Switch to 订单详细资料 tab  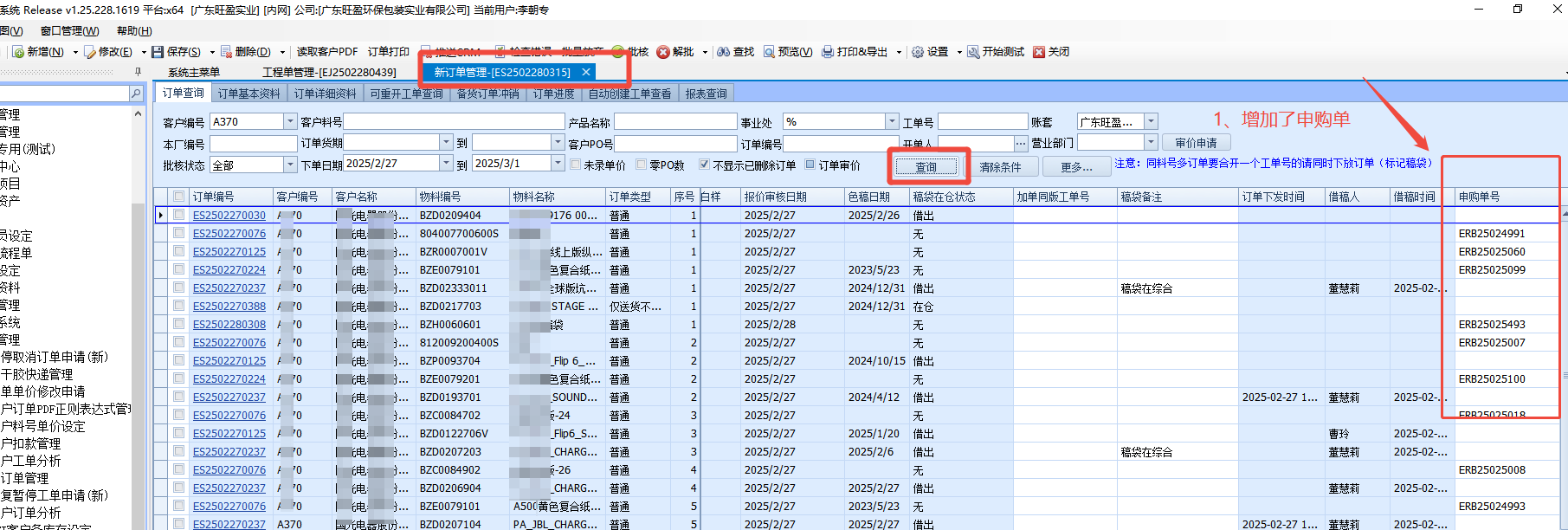pyautogui.click(x=325, y=94)
